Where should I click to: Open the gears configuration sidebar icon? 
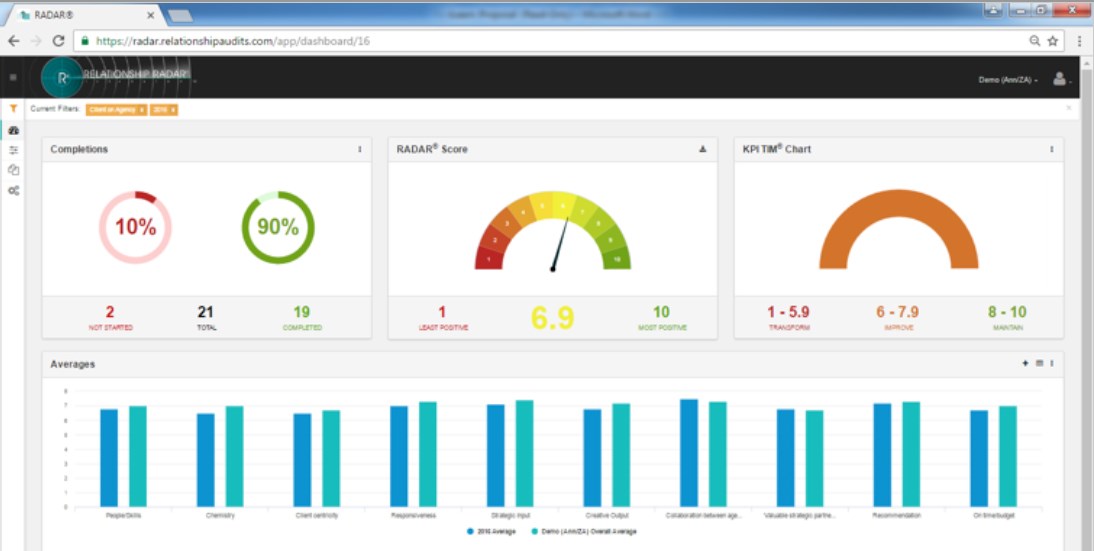[13, 190]
